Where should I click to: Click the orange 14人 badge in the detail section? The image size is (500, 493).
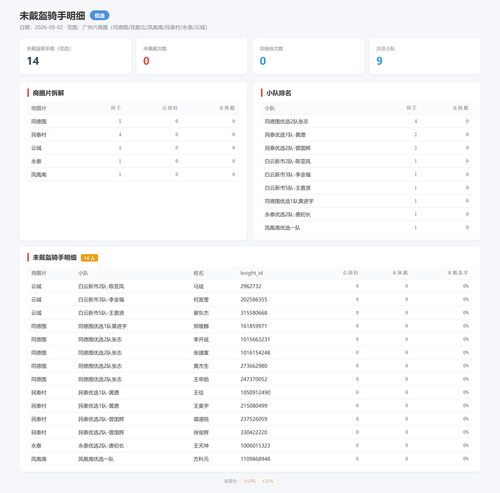(89, 258)
